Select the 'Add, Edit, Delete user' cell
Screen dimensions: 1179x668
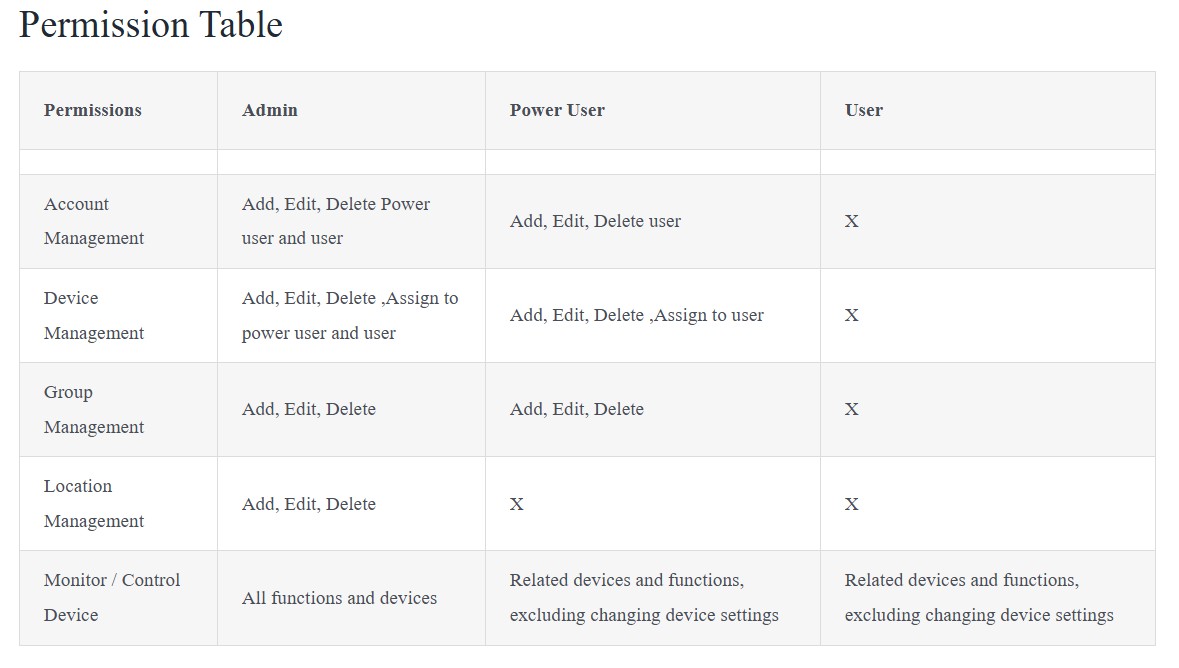pyautogui.click(x=595, y=221)
